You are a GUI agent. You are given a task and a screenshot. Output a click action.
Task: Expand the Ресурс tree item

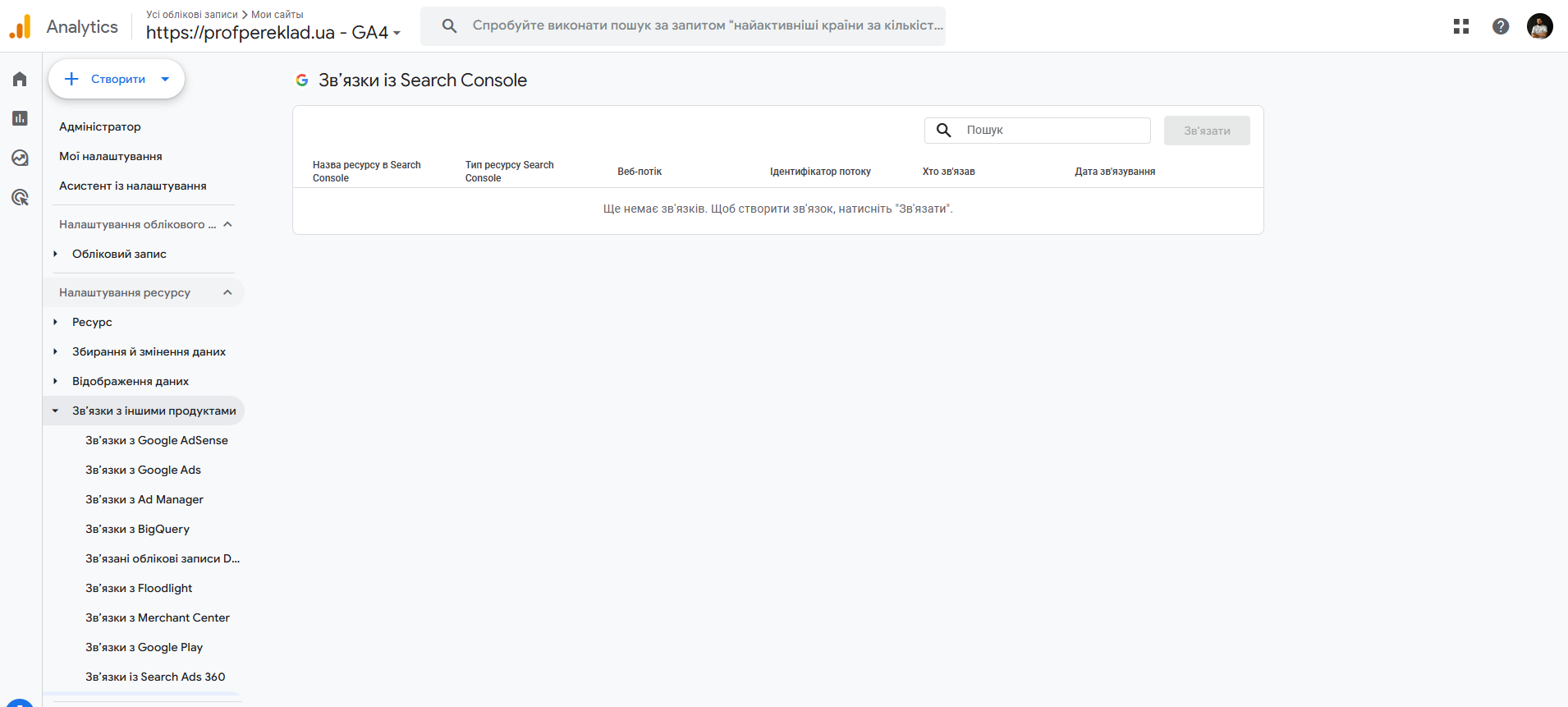point(55,322)
